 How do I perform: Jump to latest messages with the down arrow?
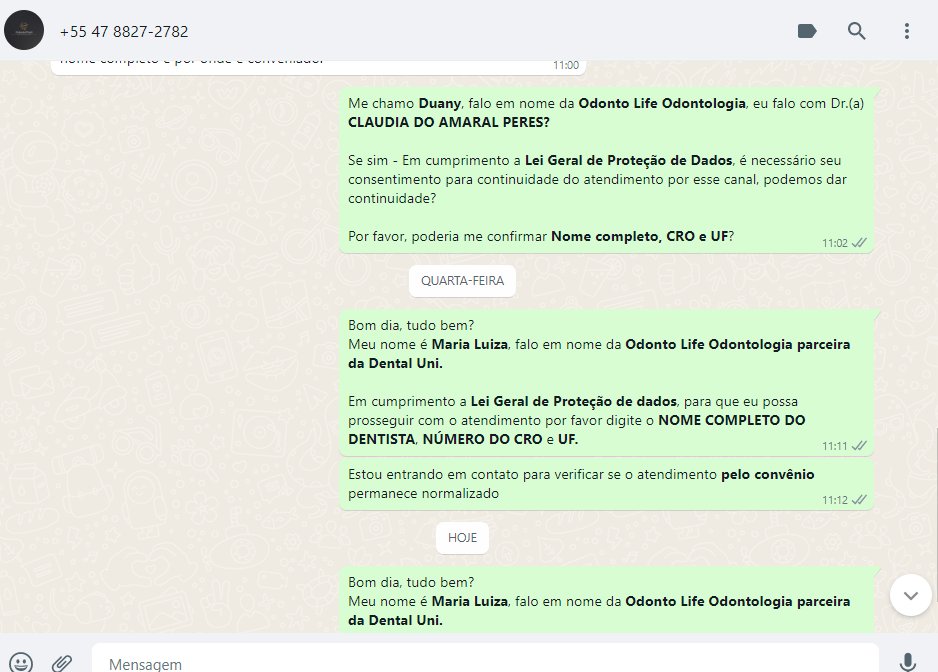click(x=910, y=595)
